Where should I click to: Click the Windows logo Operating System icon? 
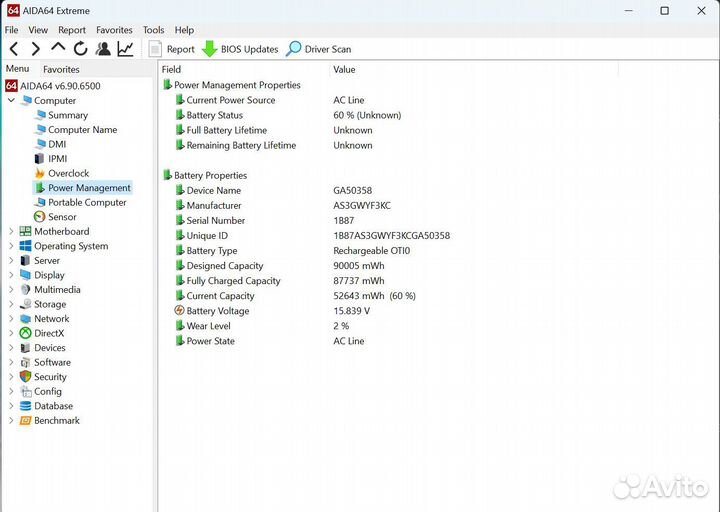click(26, 246)
